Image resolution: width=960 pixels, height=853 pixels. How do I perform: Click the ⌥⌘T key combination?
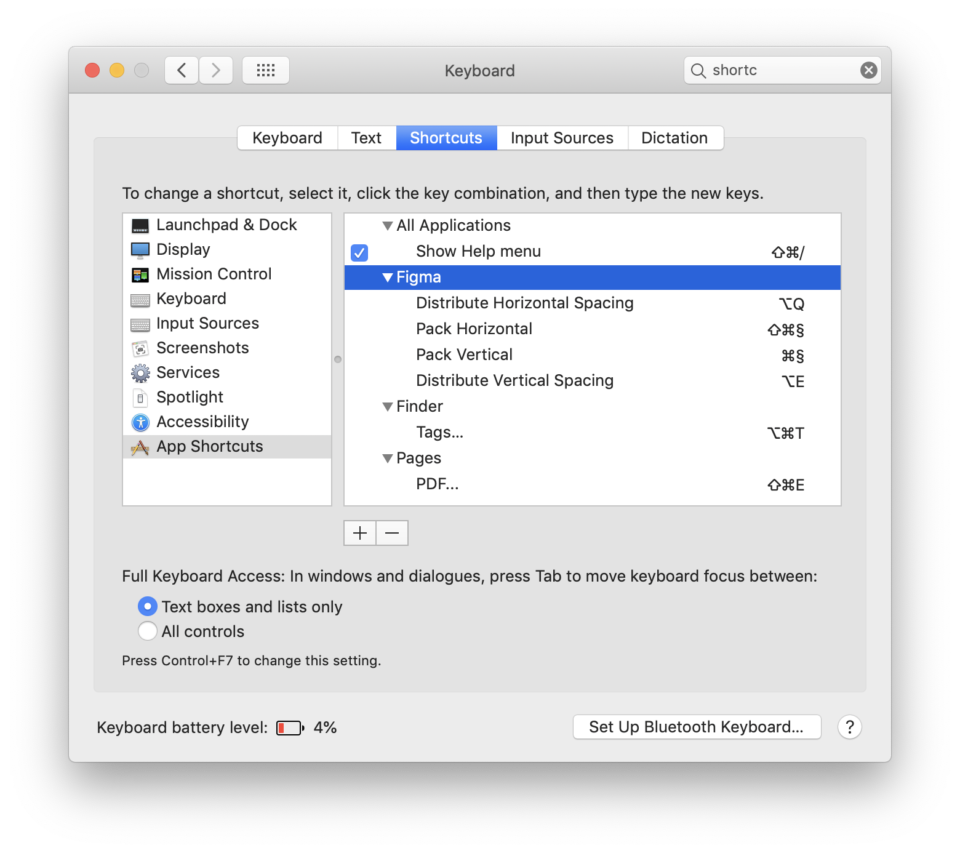click(786, 434)
